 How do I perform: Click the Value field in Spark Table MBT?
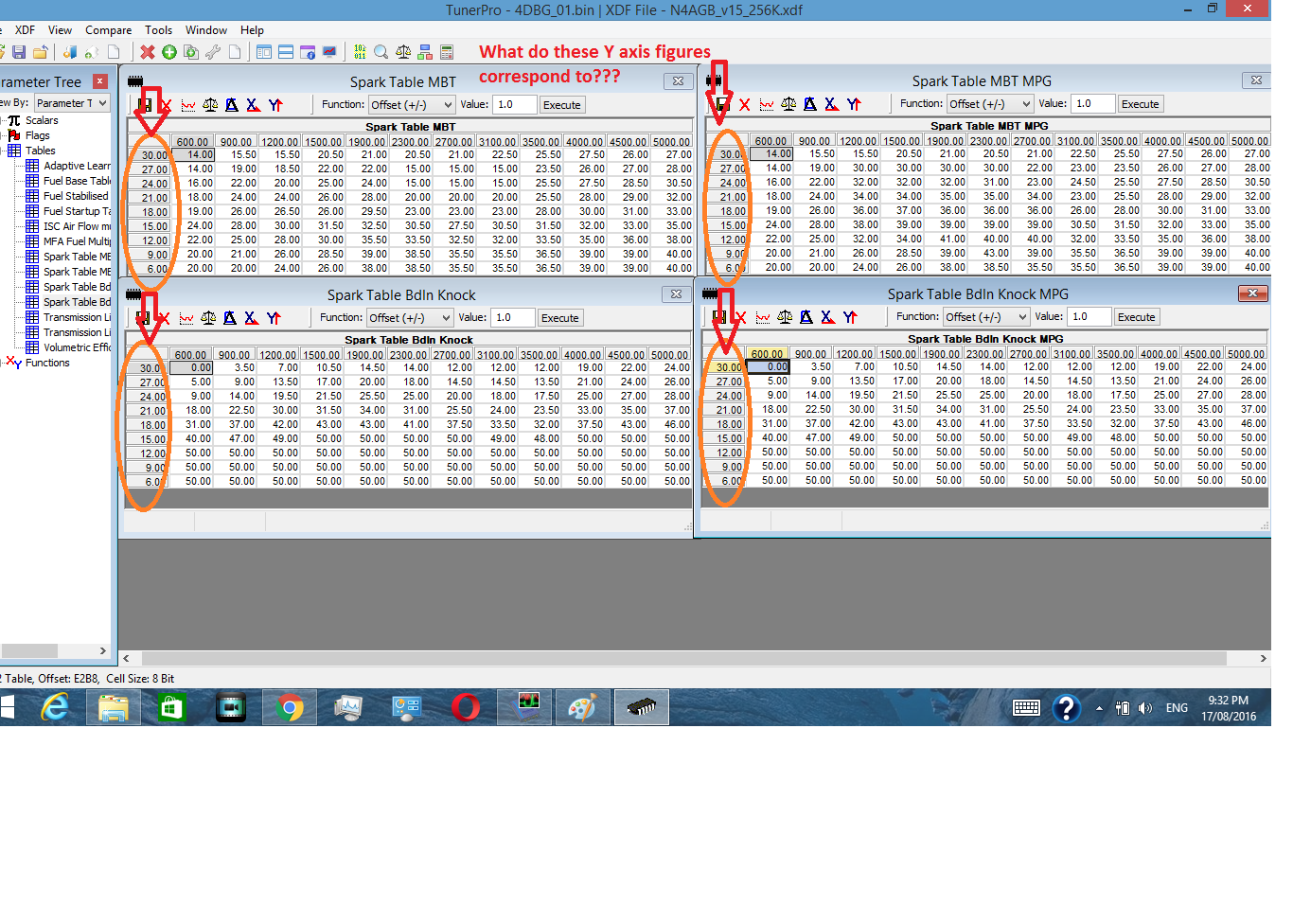[x=516, y=105]
